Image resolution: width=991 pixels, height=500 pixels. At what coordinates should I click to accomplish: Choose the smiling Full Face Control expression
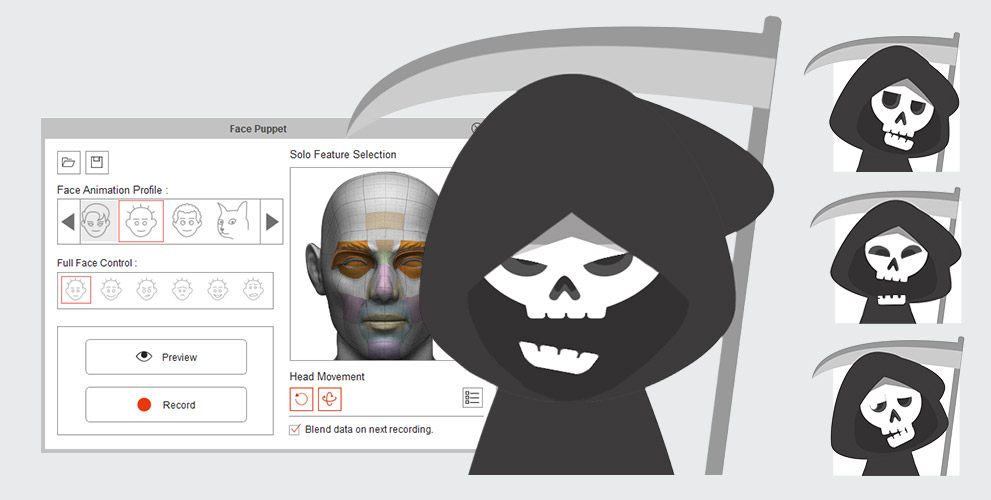tap(111, 290)
